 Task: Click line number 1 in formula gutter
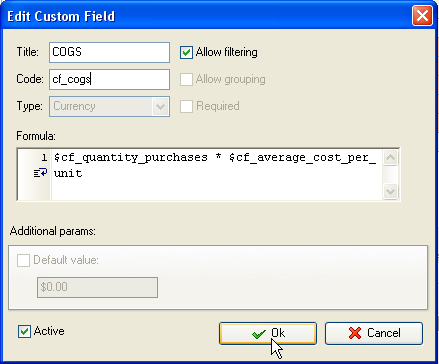pyautogui.click(x=44, y=157)
